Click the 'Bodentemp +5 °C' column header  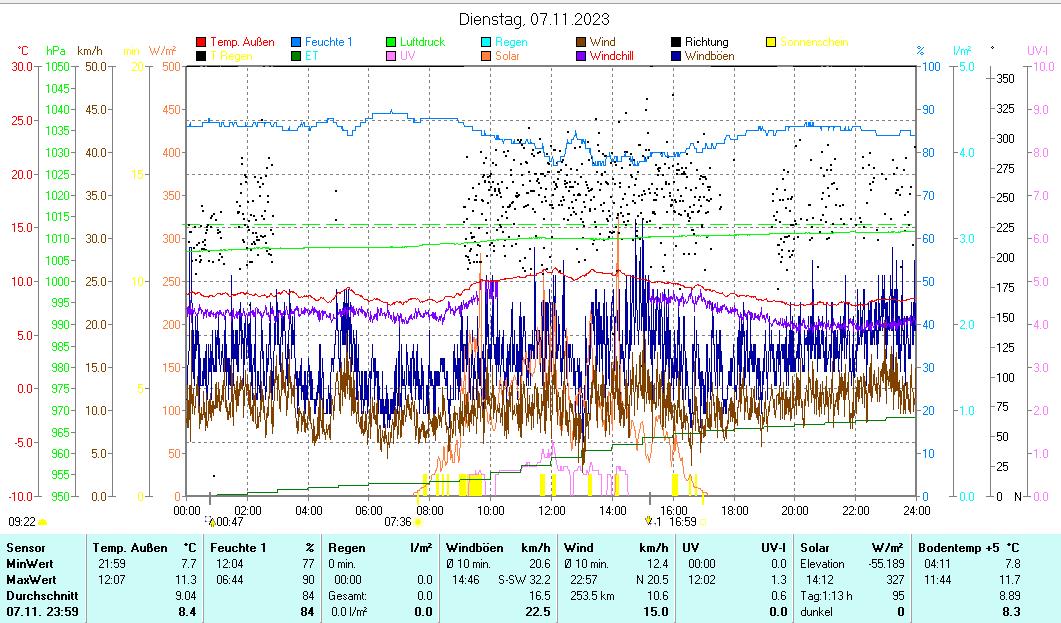968,548
